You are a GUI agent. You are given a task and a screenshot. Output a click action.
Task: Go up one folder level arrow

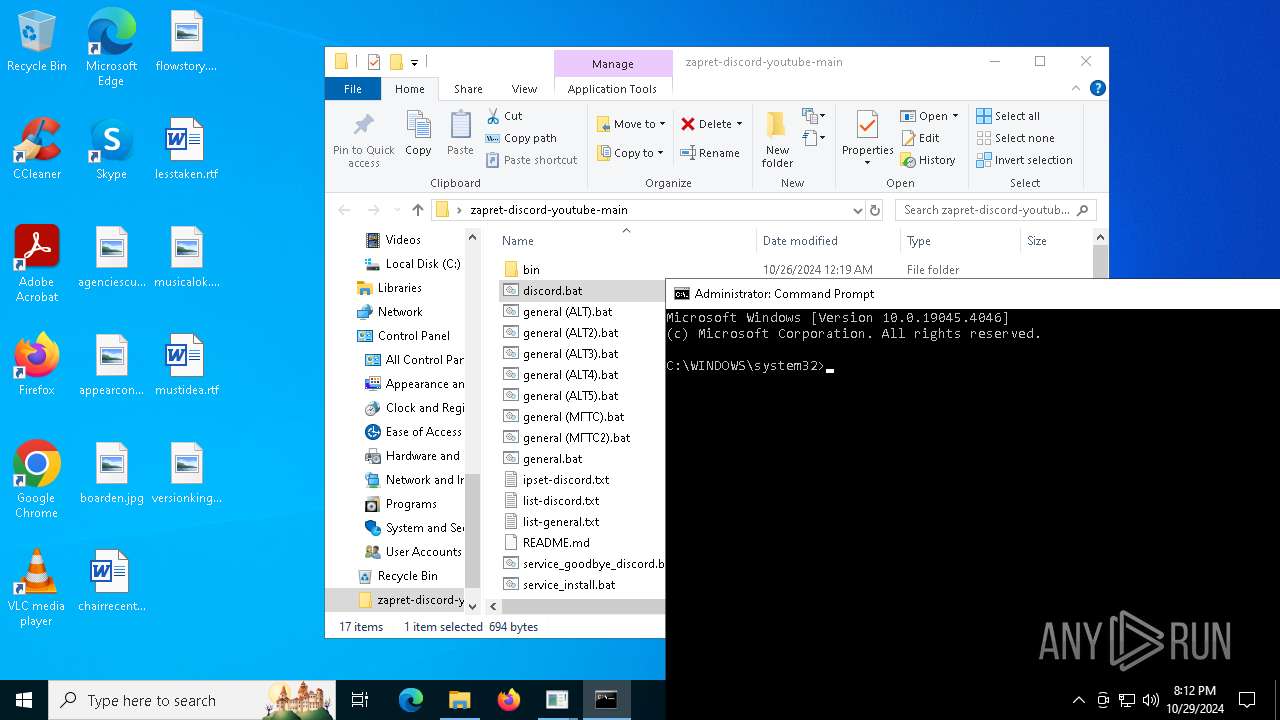point(418,210)
